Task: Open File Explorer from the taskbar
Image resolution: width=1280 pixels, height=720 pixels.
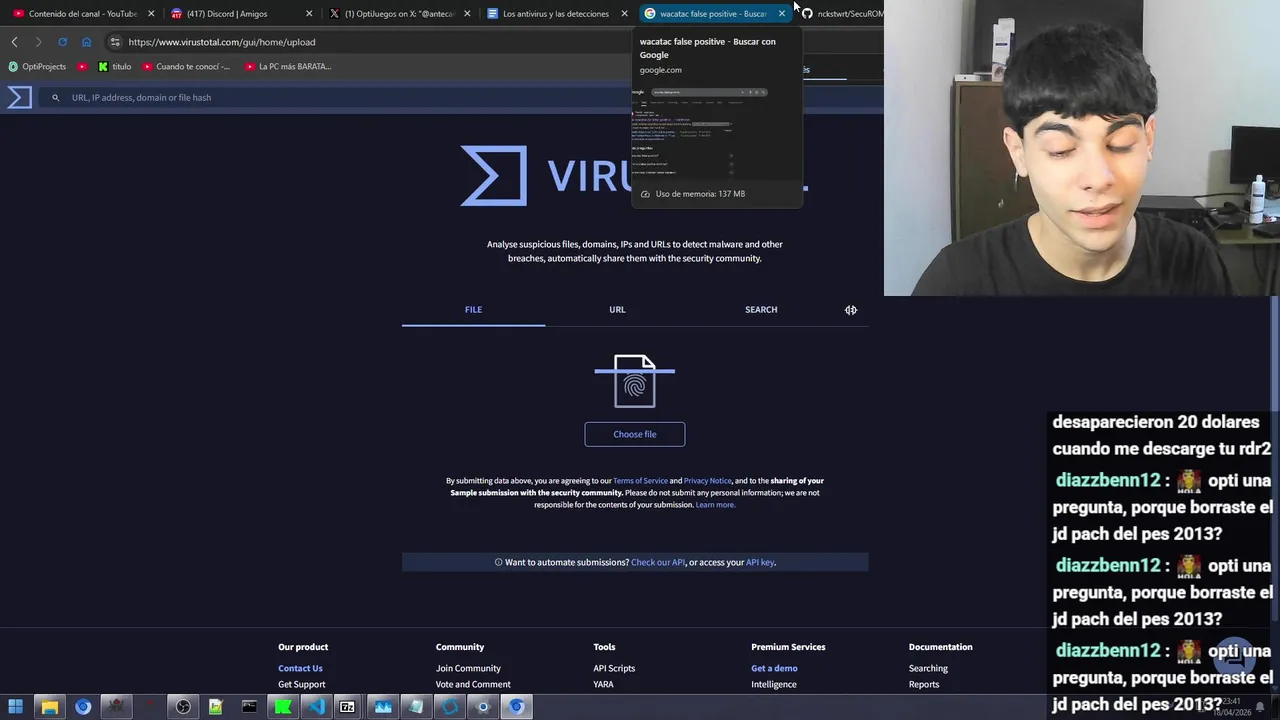Action: point(49,707)
